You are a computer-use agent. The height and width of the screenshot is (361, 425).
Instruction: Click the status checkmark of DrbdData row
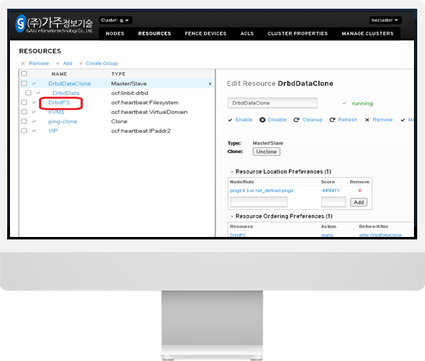tap(38, 93)
